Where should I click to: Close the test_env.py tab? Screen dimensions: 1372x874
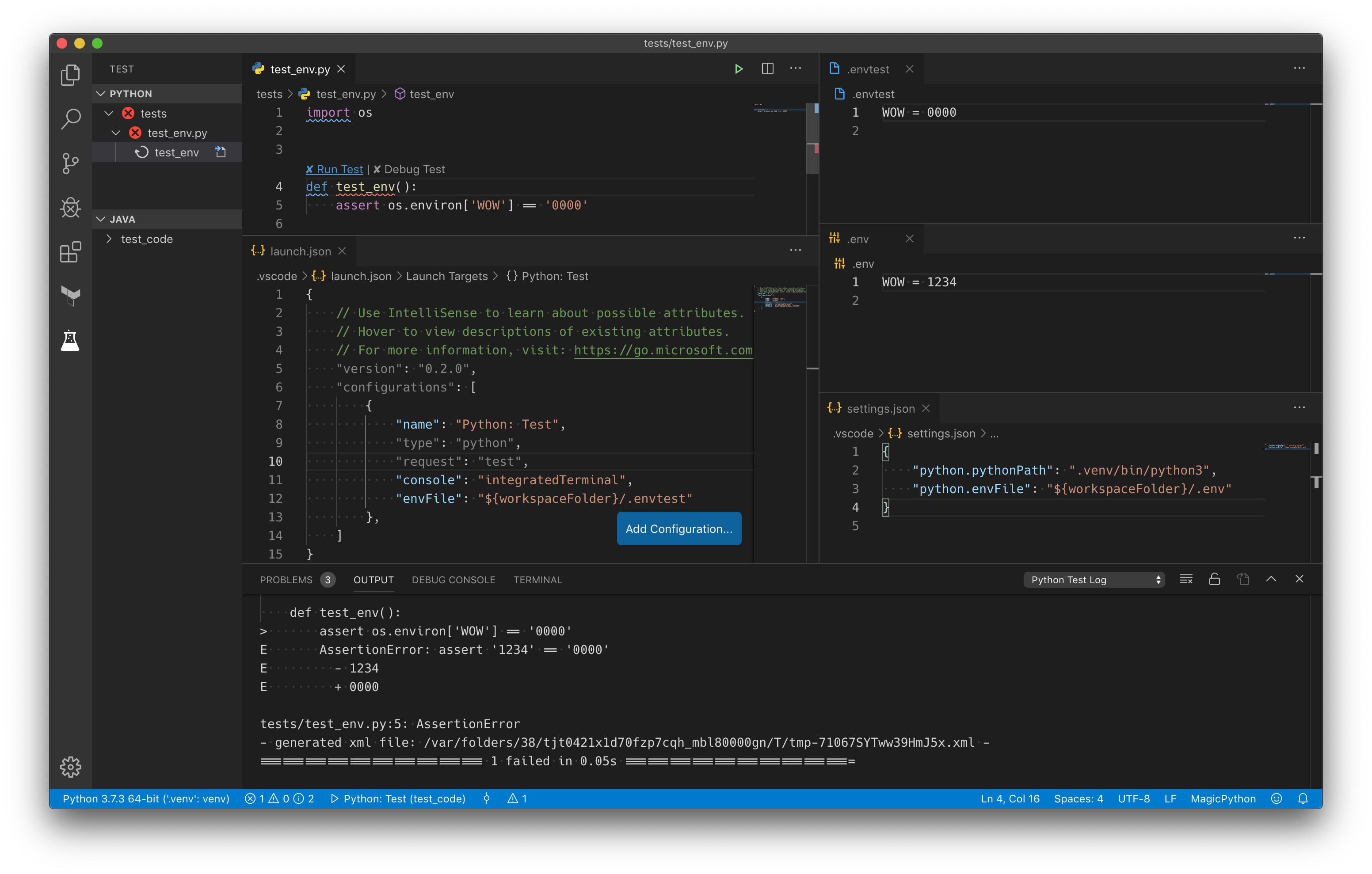341,69
